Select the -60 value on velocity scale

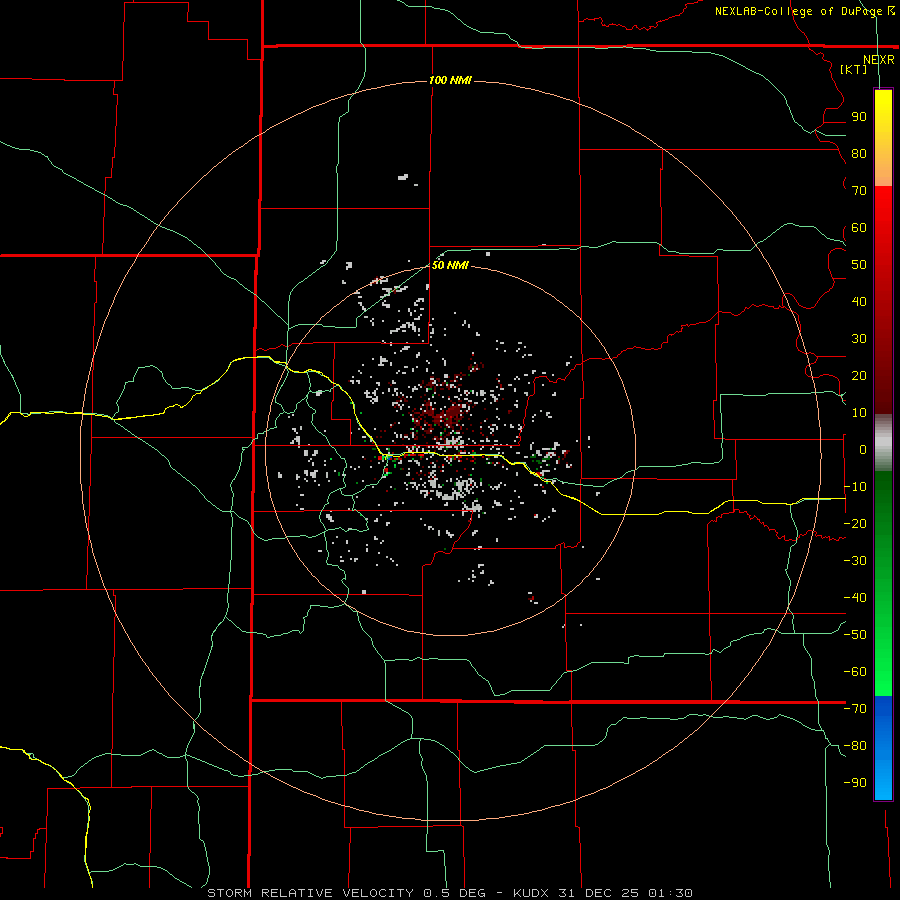point(855,672)
